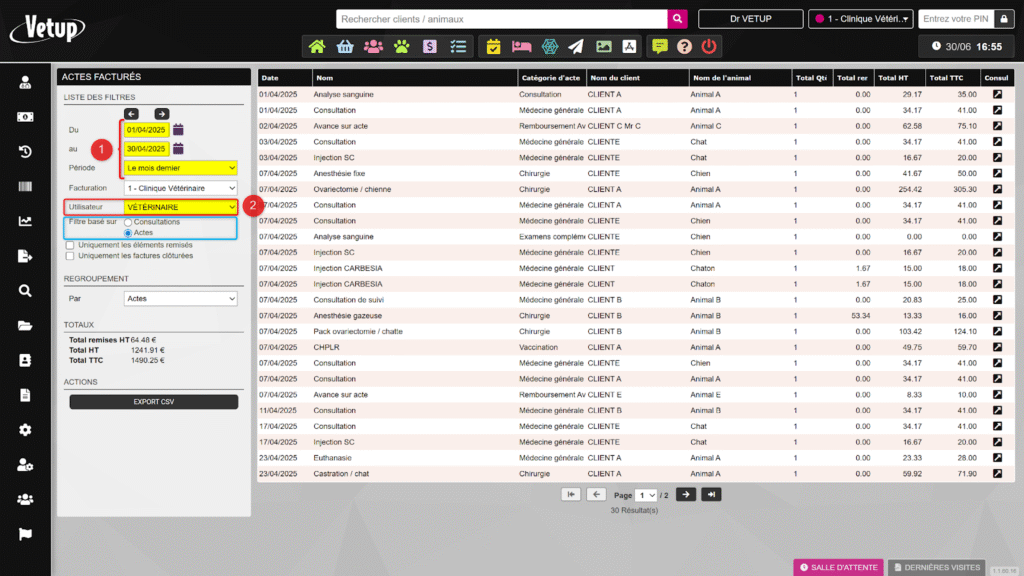Sort by 'Catégorie d'acte' column header
The width and height of the screenshot is (1024, 576).
tap(548, 78)
